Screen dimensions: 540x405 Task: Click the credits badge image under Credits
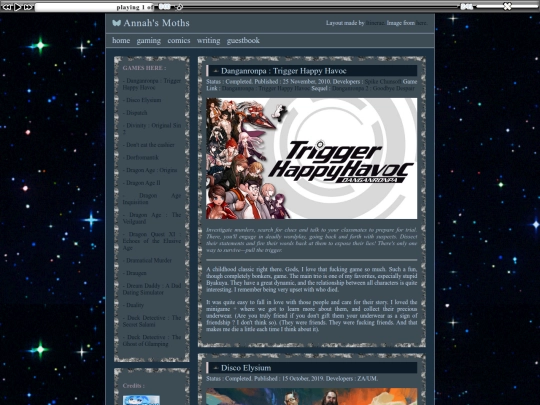[x=141, y=400]
